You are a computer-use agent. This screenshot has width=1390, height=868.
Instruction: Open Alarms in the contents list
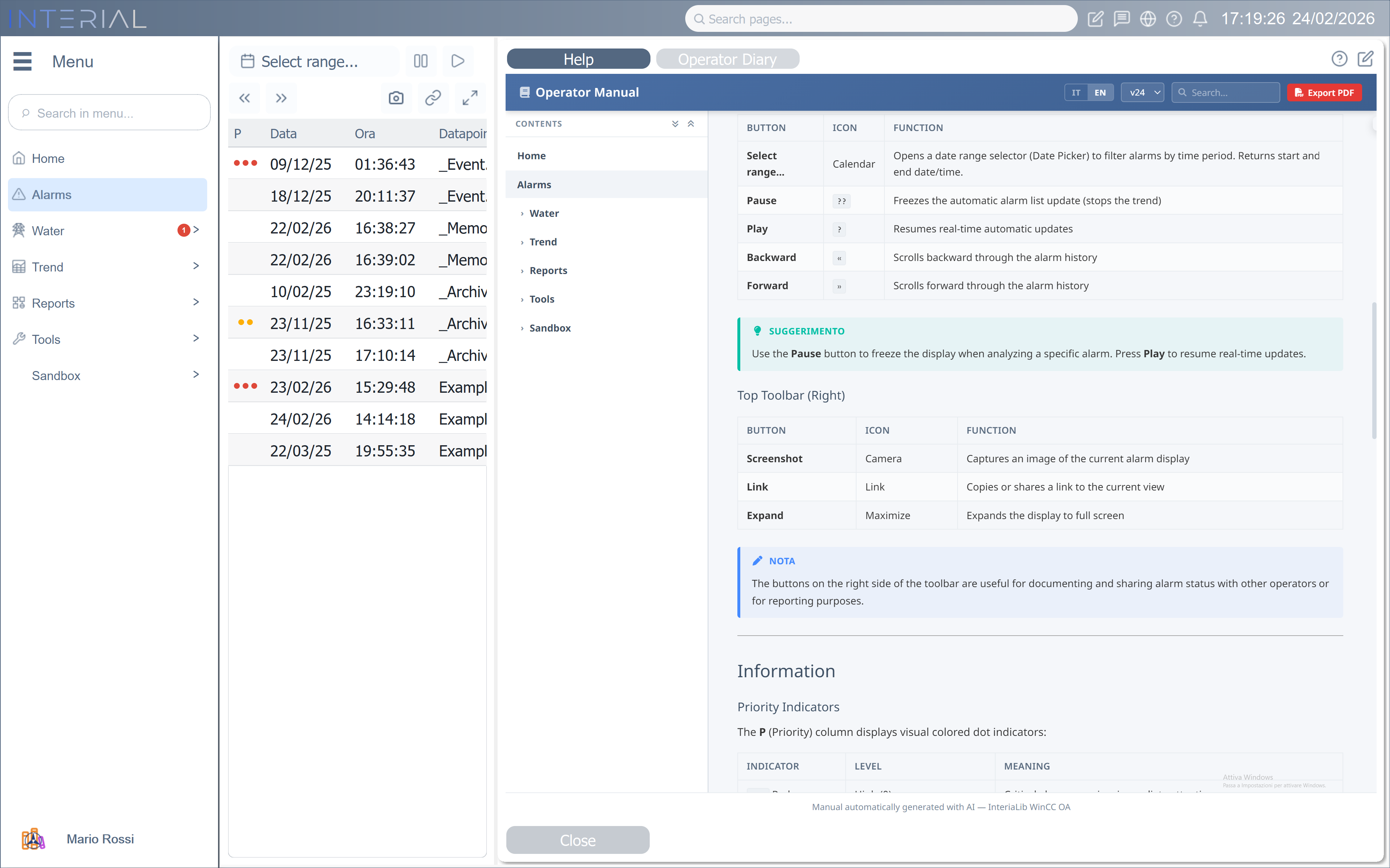pos(533,184)
